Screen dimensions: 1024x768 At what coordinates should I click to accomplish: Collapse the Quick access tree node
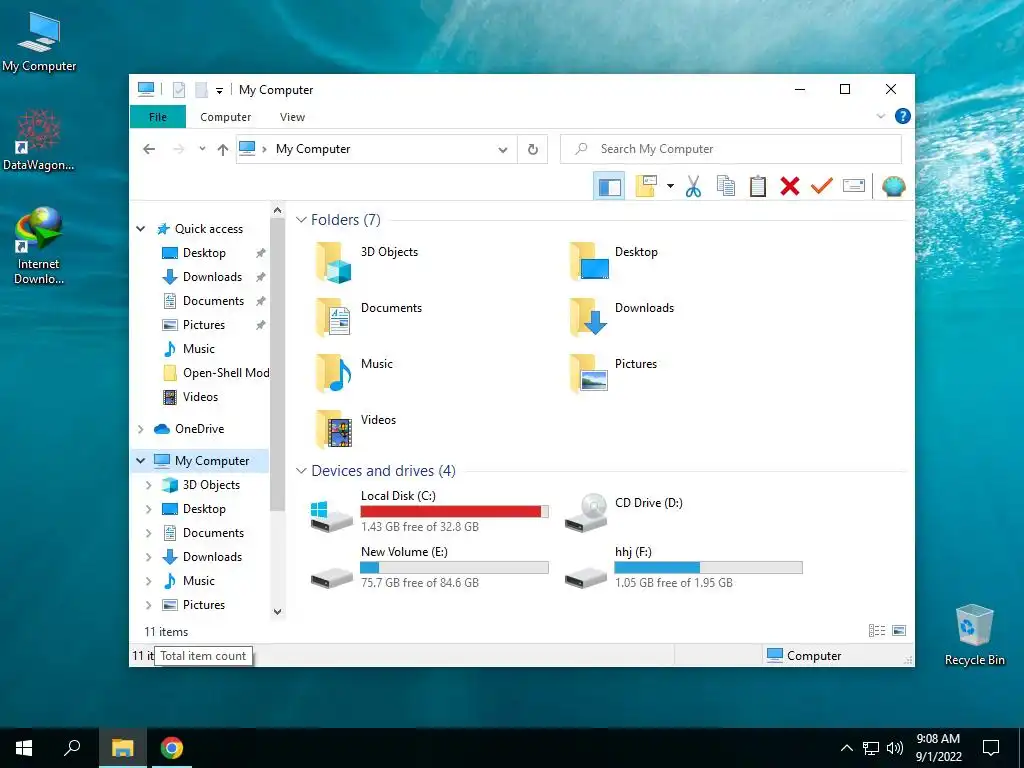tap(140, 229)
